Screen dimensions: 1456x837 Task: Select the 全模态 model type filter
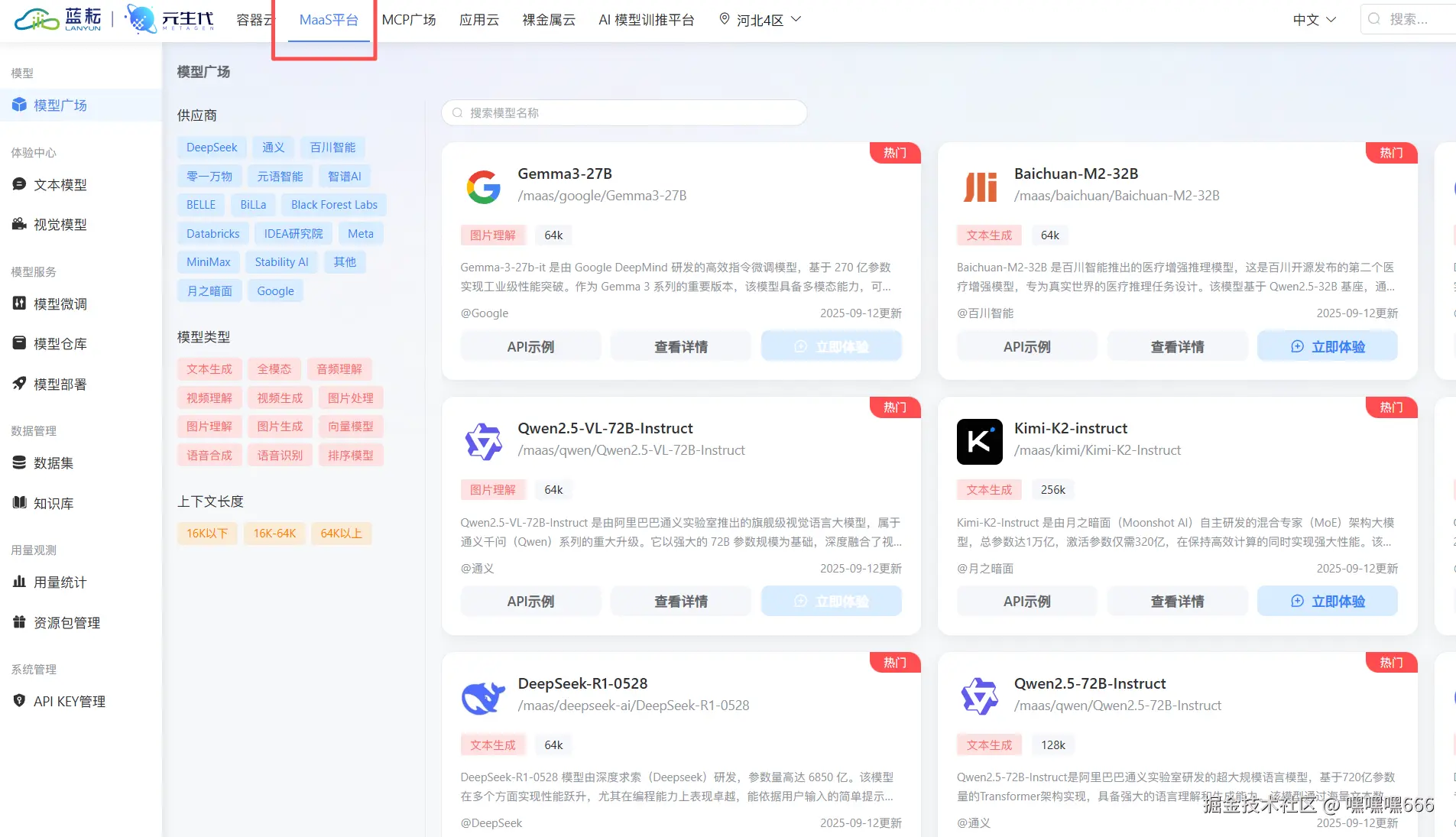[x=274, y=369]
